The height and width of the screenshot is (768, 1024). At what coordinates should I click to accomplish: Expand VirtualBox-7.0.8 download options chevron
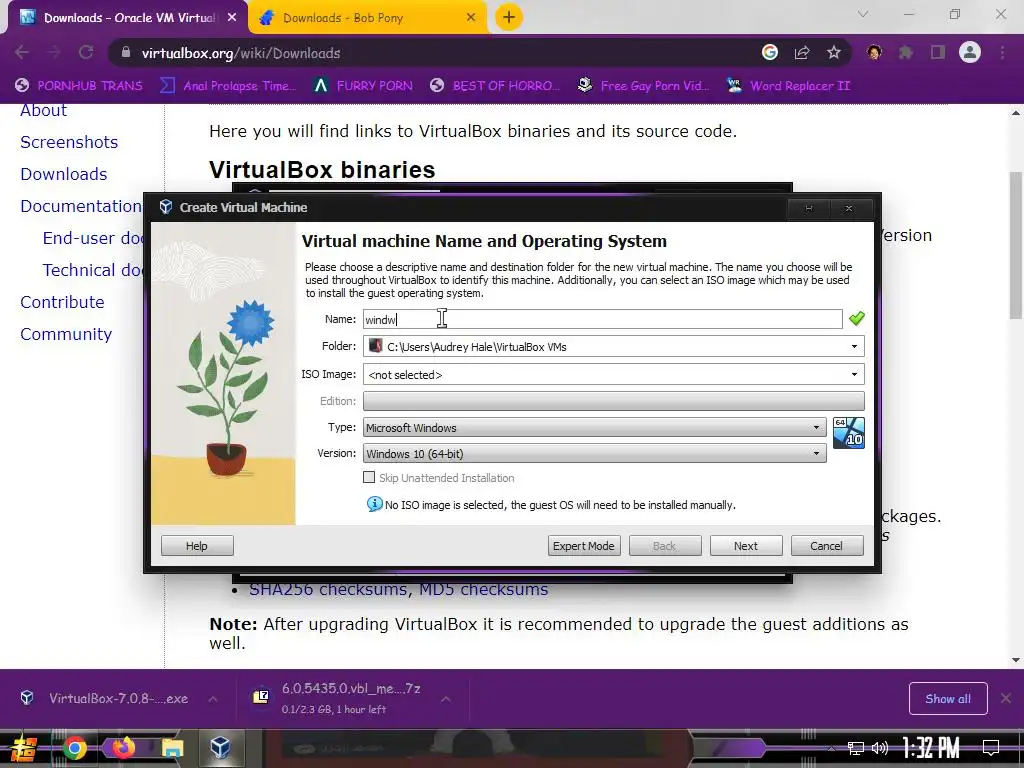pos(213,699)
